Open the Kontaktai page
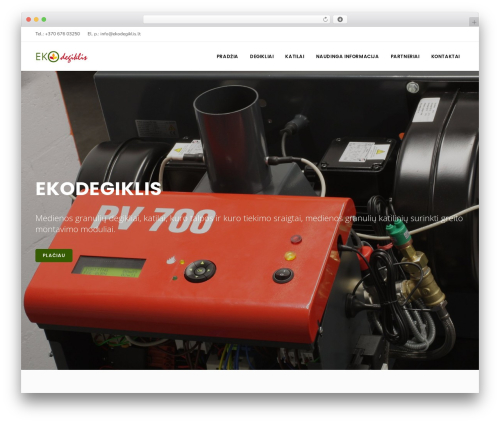The width and height of the screenshot is (500, 423). coord(445,56)
